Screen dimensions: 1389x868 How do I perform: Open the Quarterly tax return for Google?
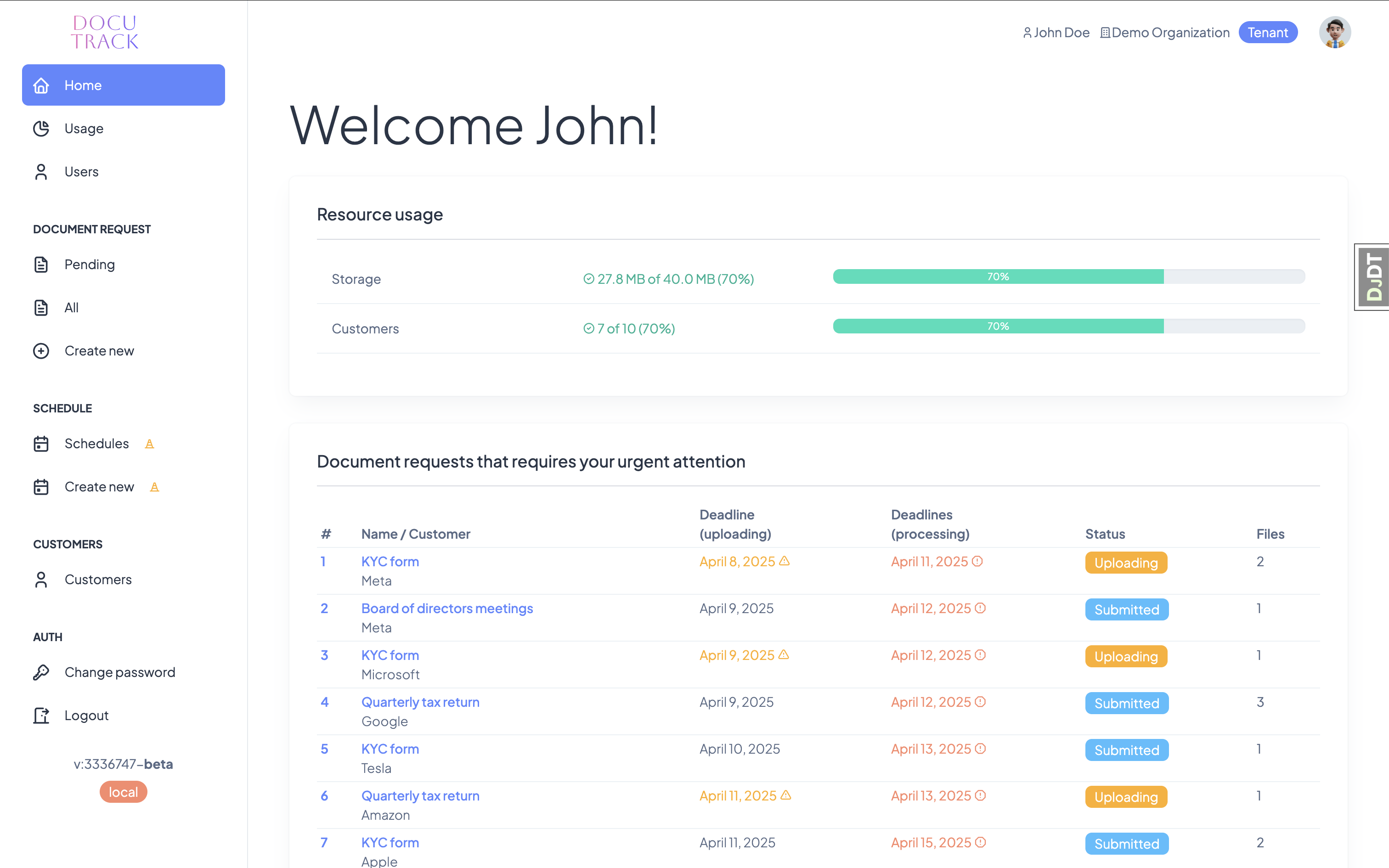(x=420, y=702)
